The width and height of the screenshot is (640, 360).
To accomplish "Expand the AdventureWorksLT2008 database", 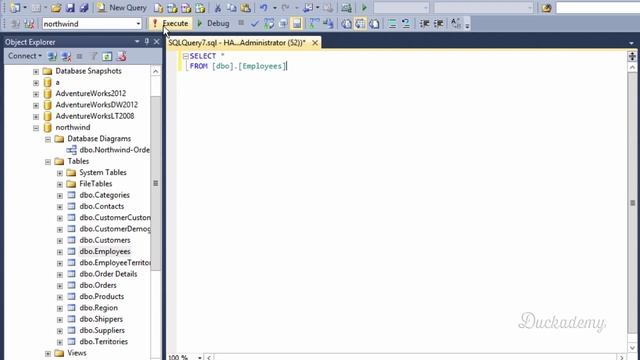I will 36,117.
